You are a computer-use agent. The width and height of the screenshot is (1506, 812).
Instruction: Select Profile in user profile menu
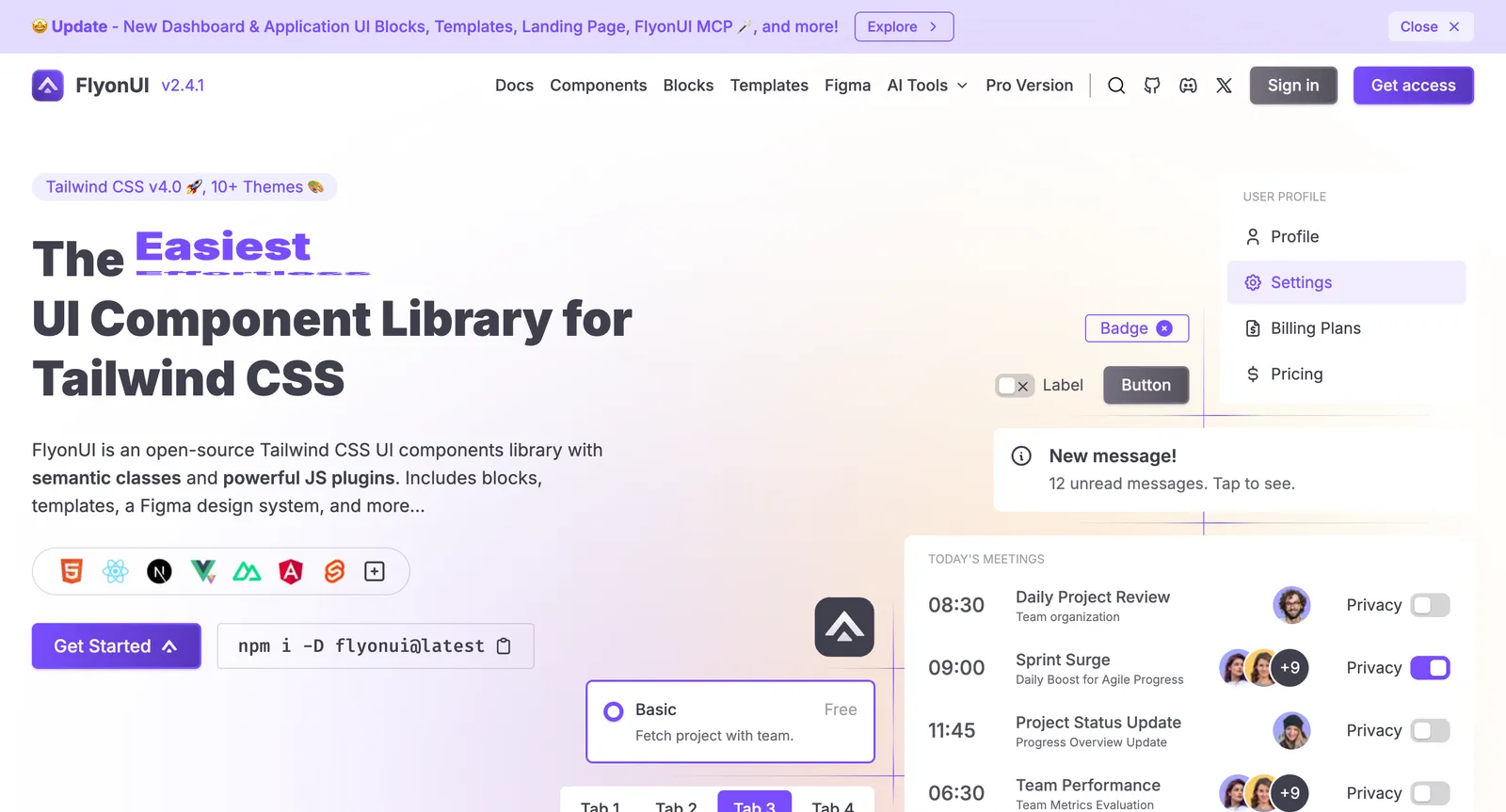pos(1346,237)
